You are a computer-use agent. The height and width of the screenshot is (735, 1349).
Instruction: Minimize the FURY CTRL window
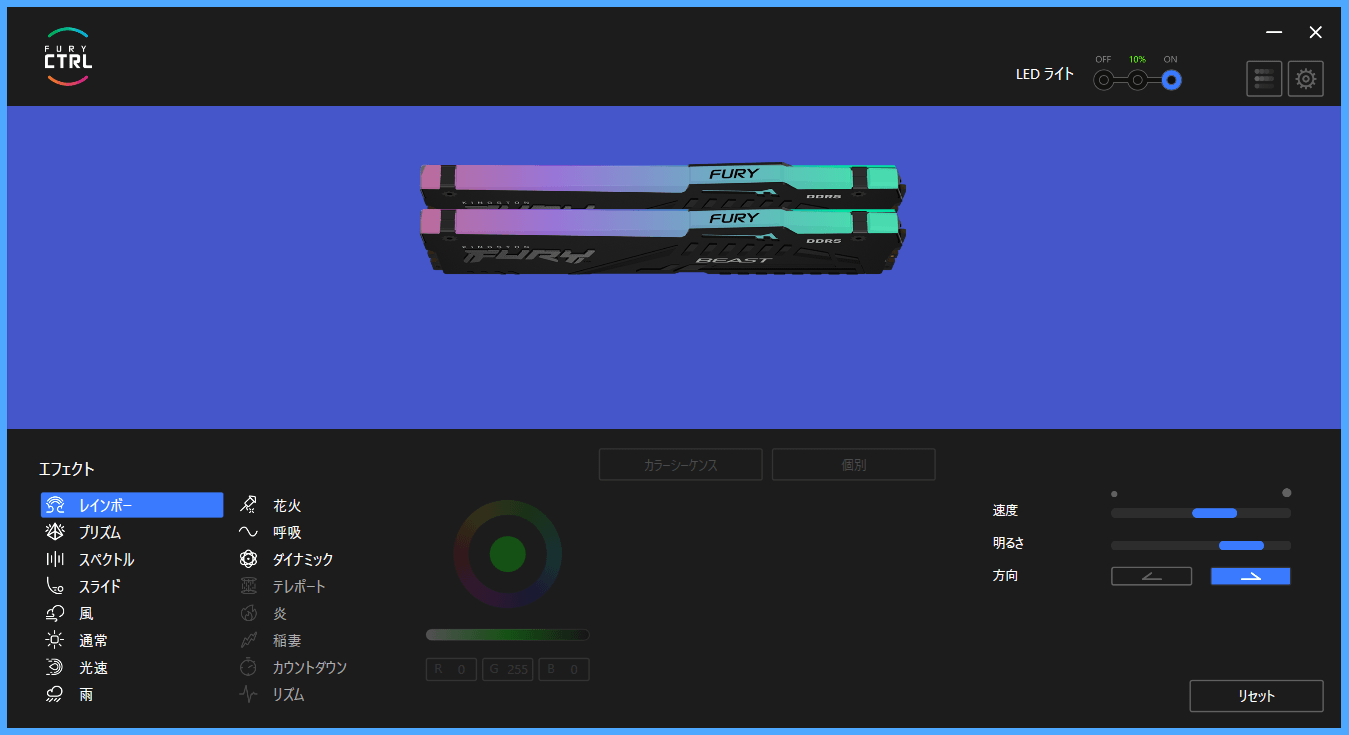(1274, 32)
